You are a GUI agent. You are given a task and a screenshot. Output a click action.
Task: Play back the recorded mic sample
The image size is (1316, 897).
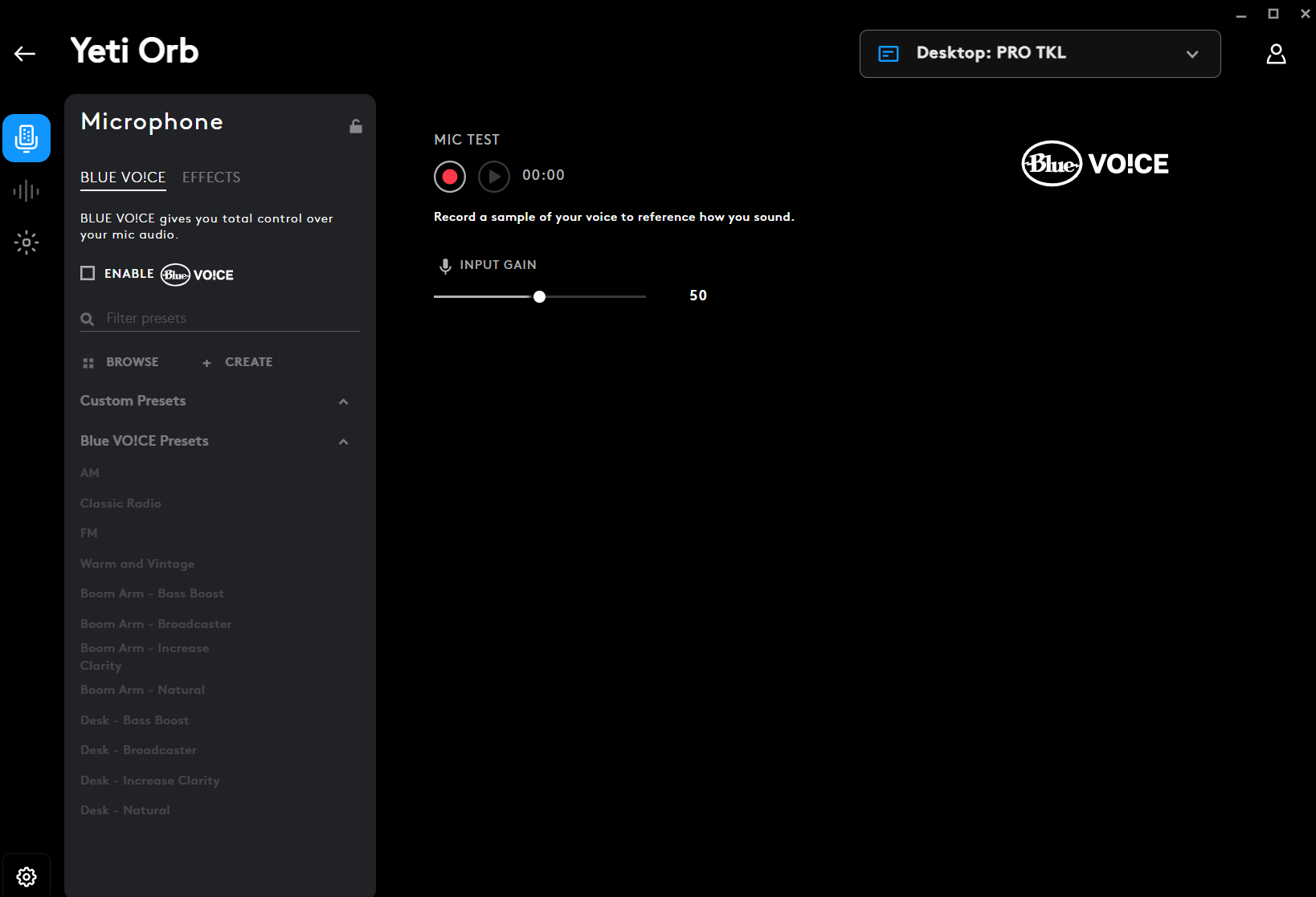(494, 176)
